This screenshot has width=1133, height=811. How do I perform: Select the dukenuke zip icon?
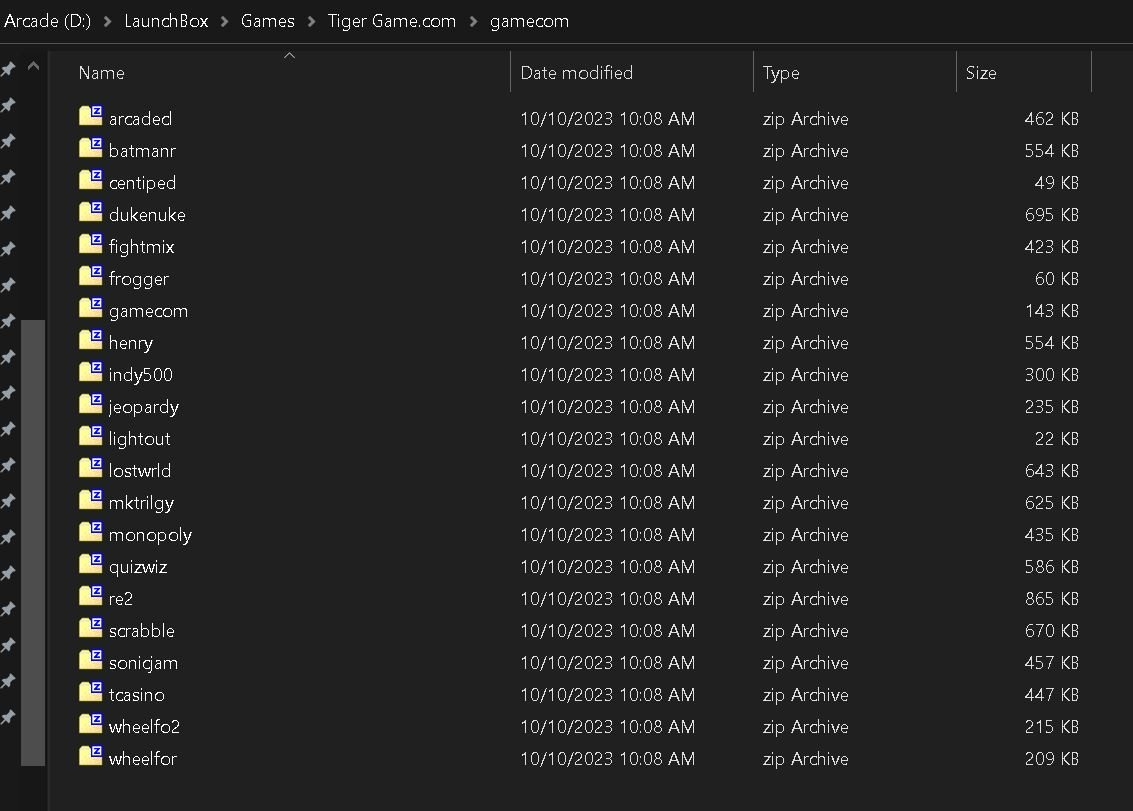pos(90,212)
